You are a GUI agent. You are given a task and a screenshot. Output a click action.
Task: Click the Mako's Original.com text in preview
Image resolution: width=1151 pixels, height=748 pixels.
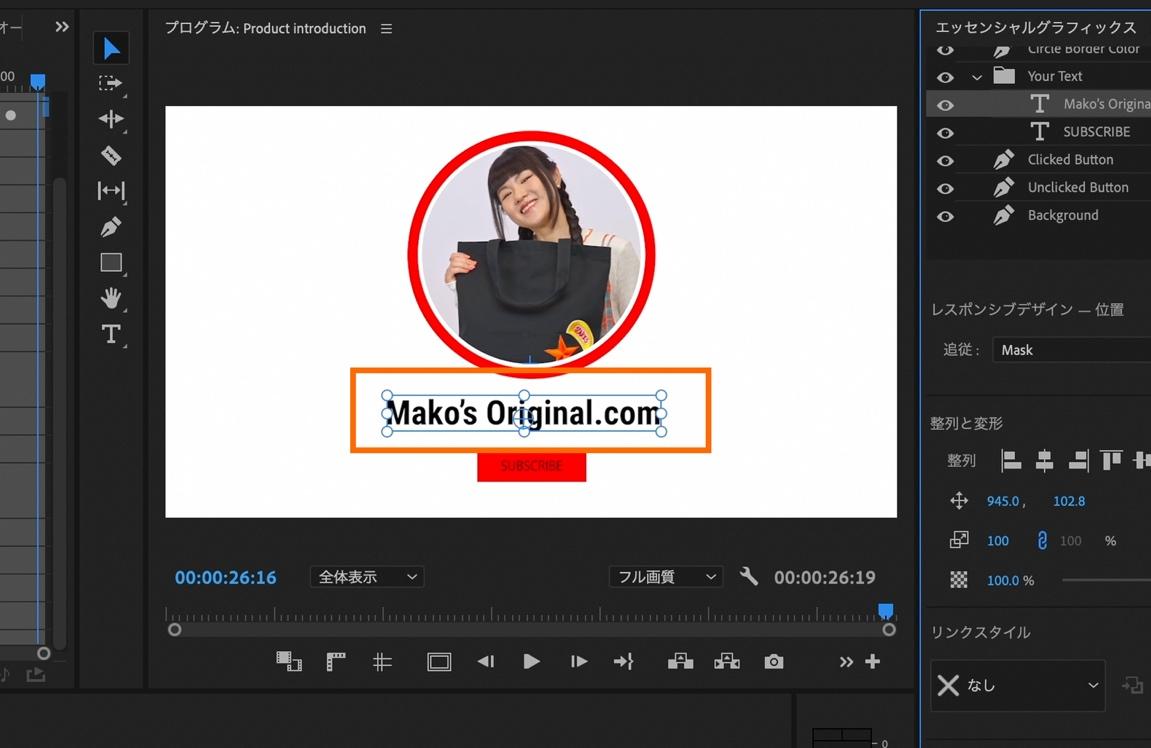tap(524, 413)
